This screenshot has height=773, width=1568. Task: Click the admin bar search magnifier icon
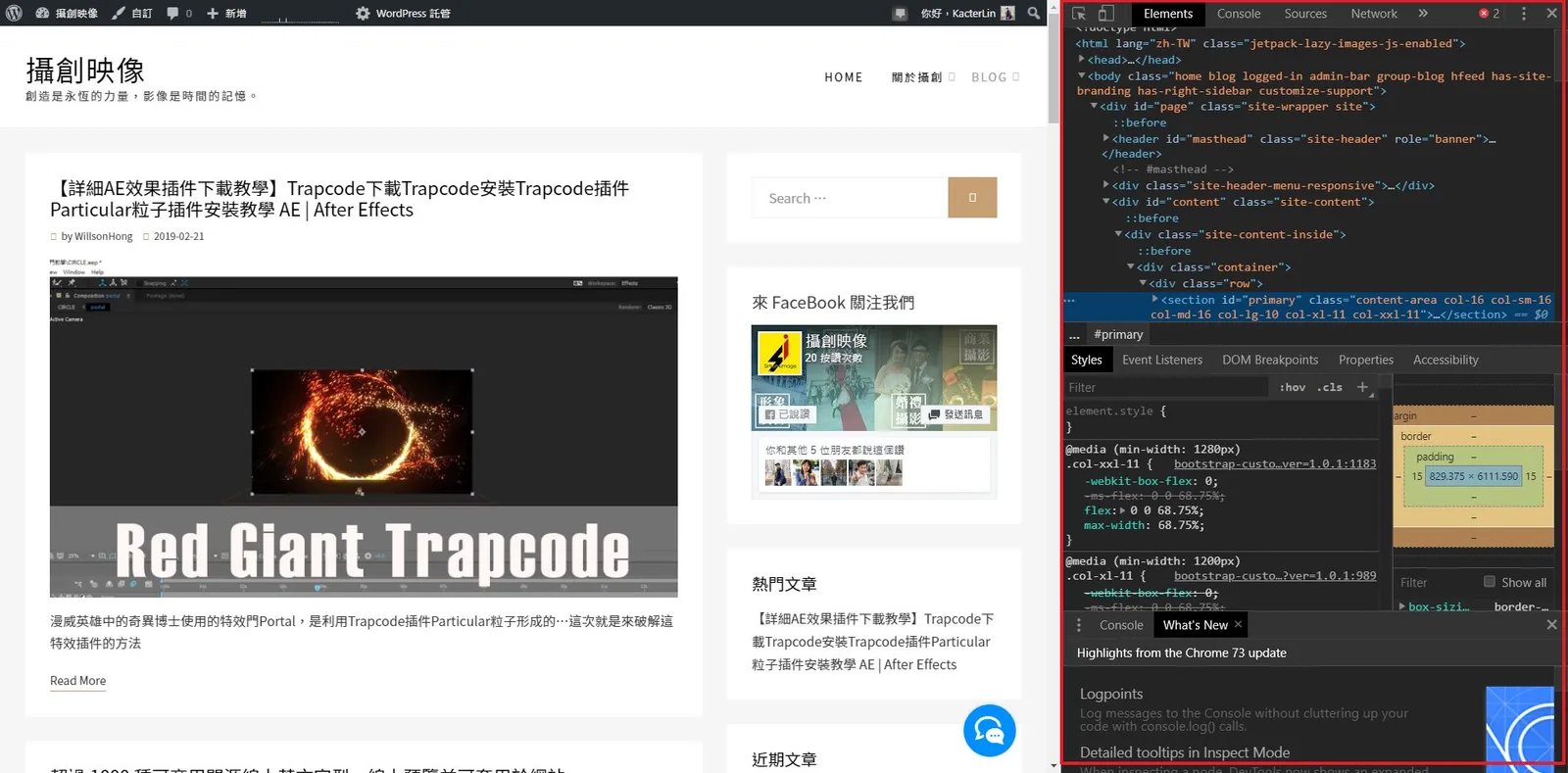click(1034, 13)
